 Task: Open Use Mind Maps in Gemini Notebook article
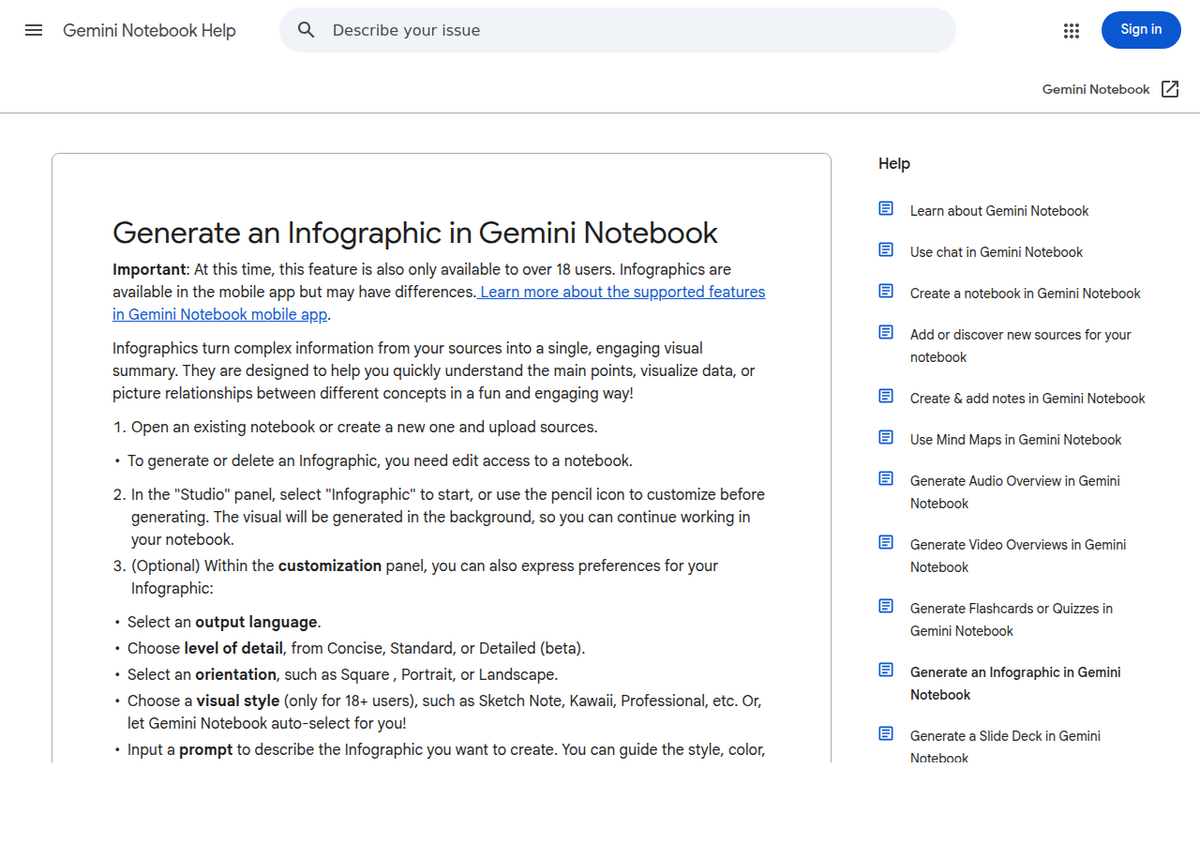(x=1016, y=439)
